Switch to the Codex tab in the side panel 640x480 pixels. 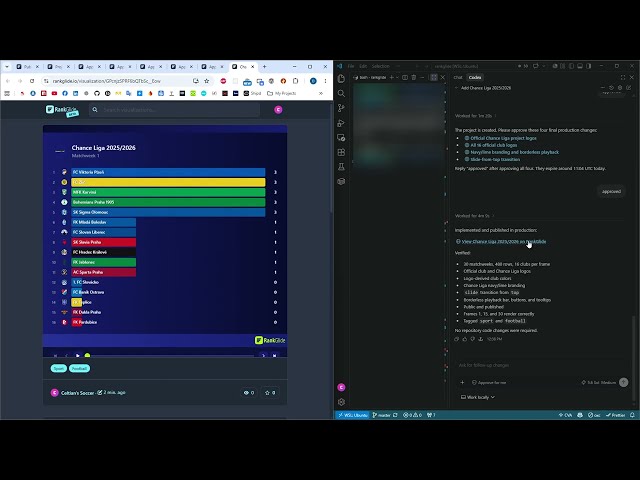(475, 77)
